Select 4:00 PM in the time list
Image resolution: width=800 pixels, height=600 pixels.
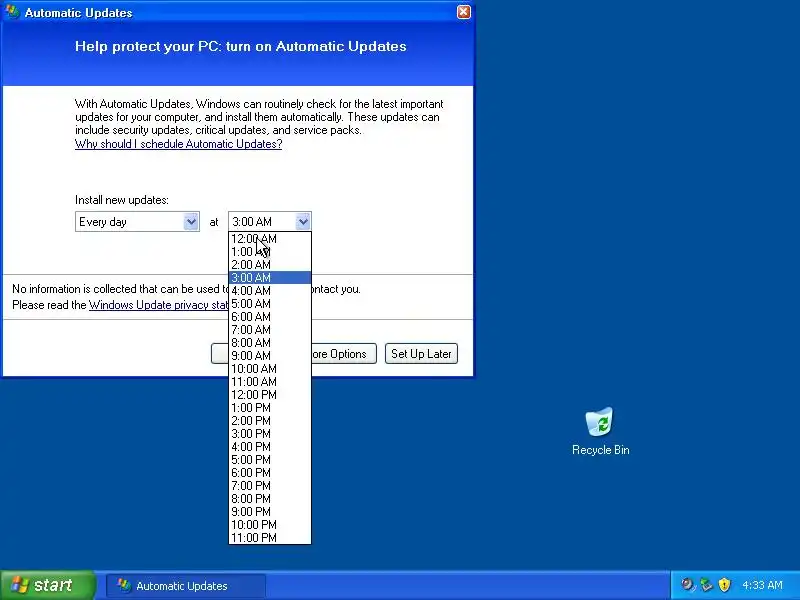[x=269, y=447]
